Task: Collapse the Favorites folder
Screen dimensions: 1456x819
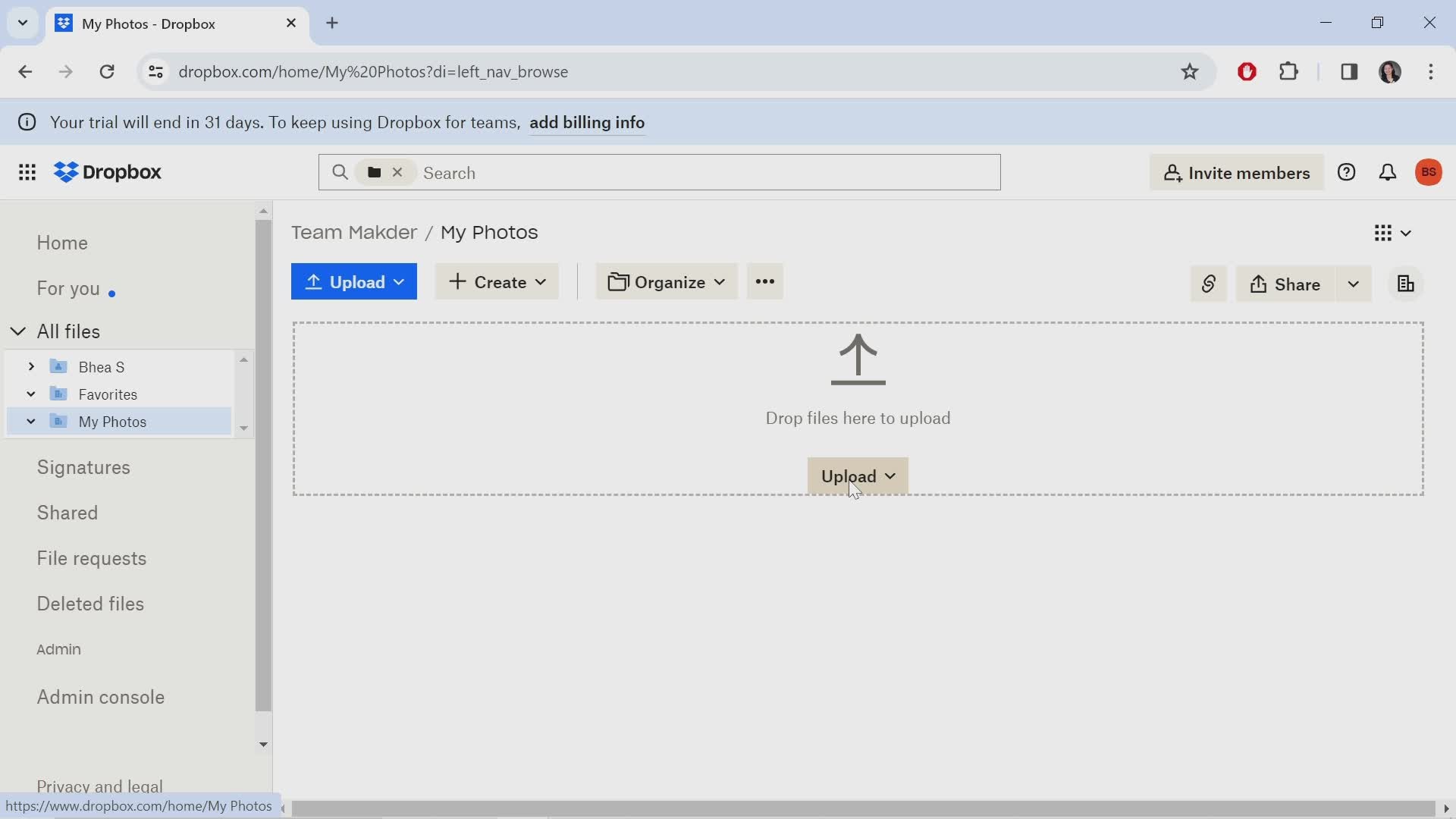Action: [x=31, y=394]
